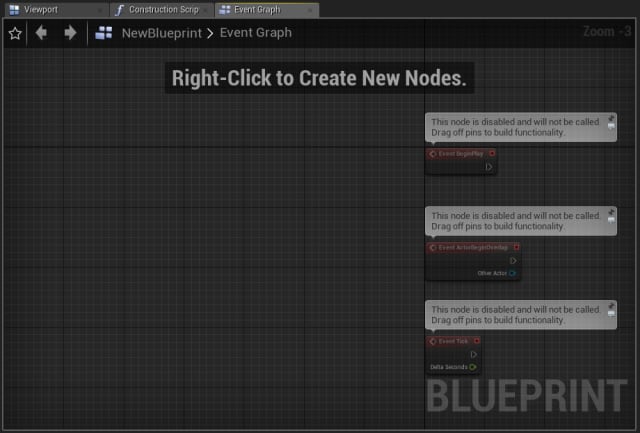Click the event icon on Event ActorBeginOverlap header

point(433,248)
